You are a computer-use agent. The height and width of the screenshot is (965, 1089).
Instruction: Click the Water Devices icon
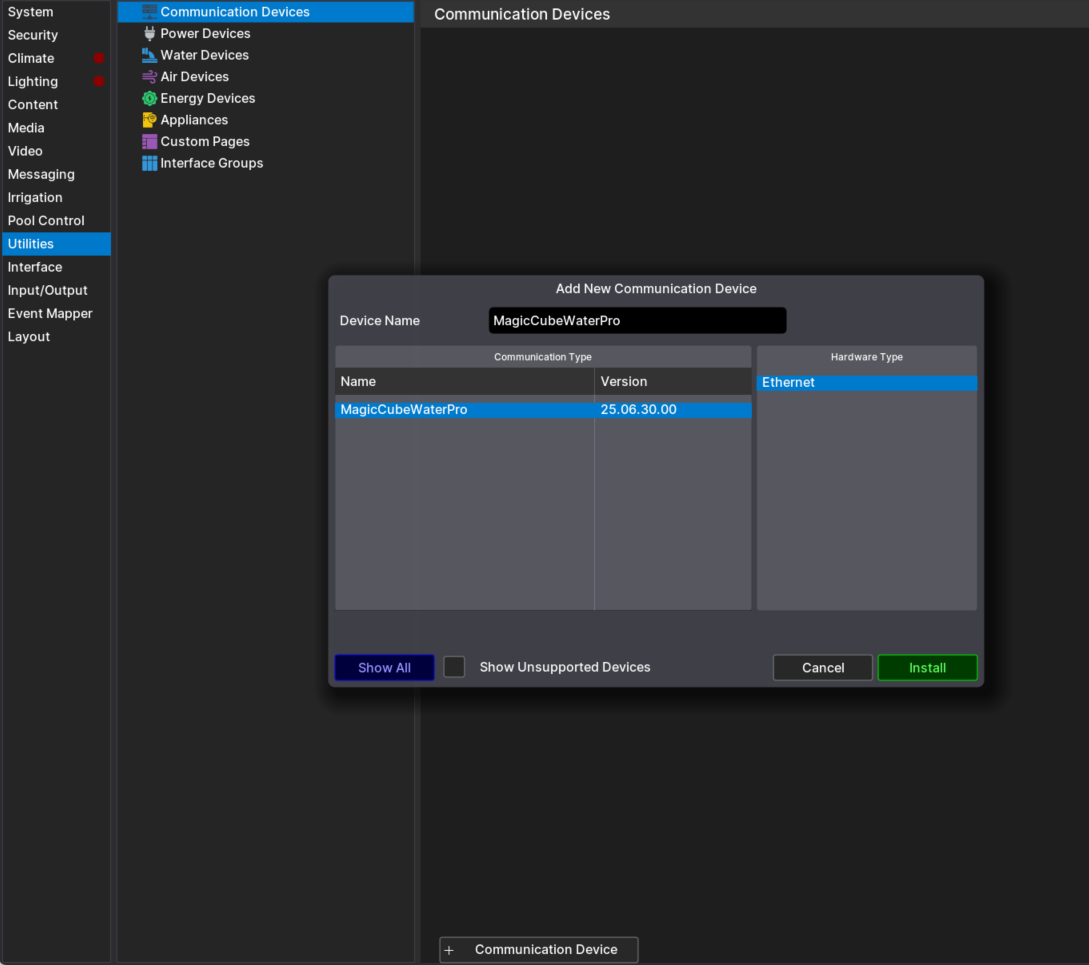tap(149, 55)
